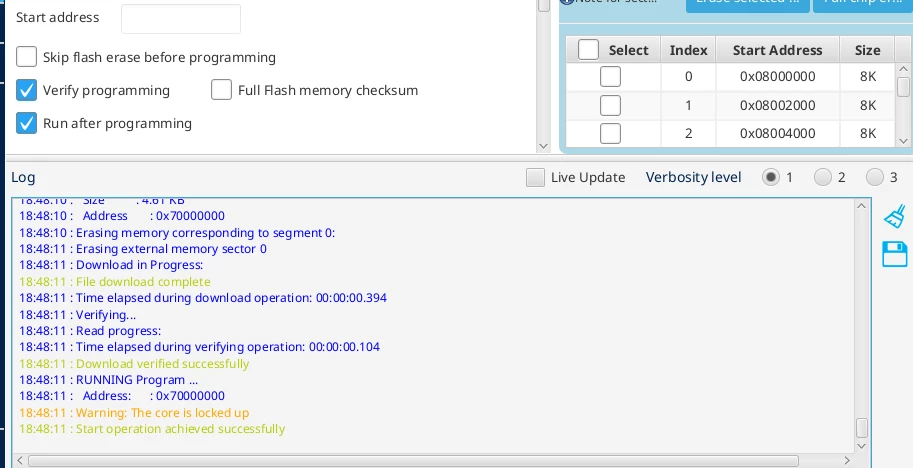Enable Live Update for the log
Image resolution: width=913 pixels, height=468 pixels.
coord(535,178)
